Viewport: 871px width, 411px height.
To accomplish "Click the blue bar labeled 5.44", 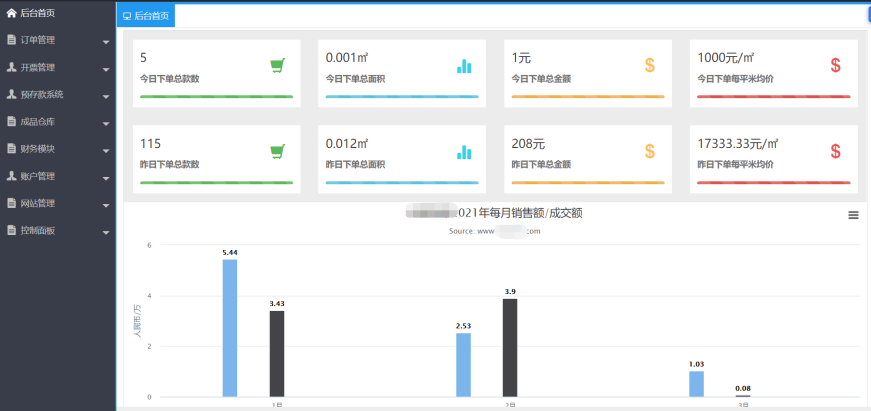I will [230, 328].
